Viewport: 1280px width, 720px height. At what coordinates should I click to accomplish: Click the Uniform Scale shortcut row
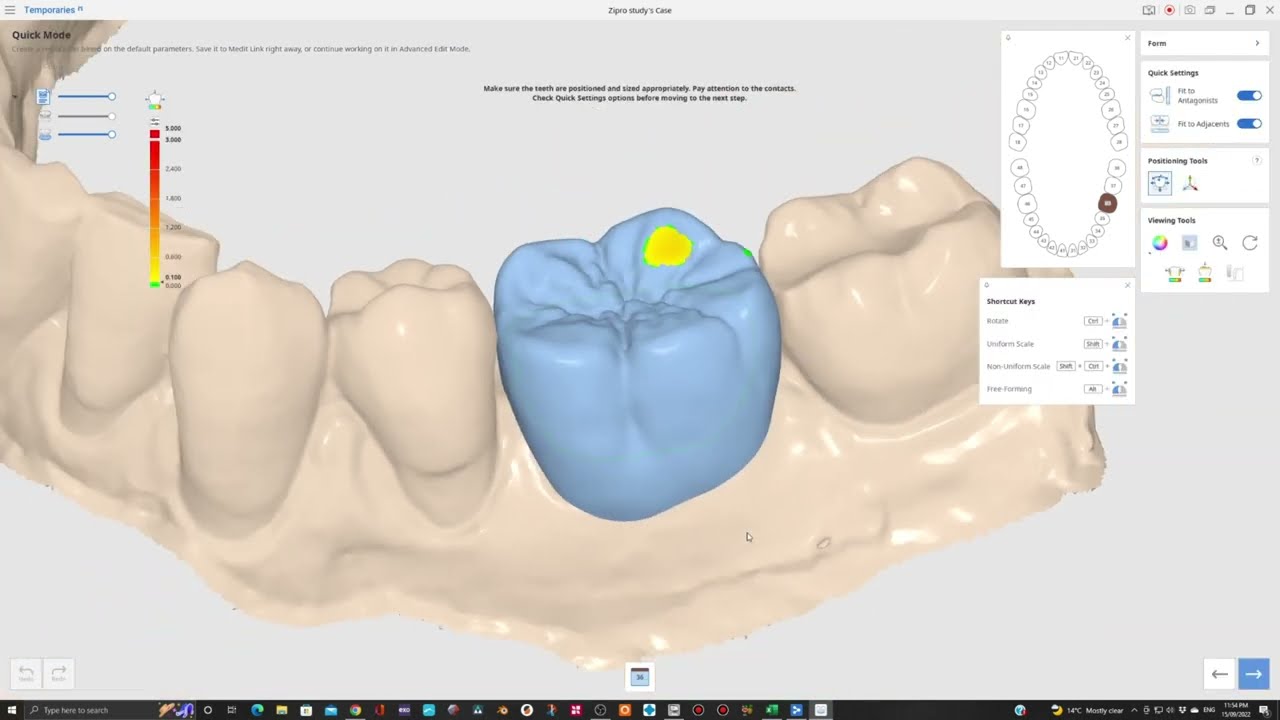[1056, 344]
